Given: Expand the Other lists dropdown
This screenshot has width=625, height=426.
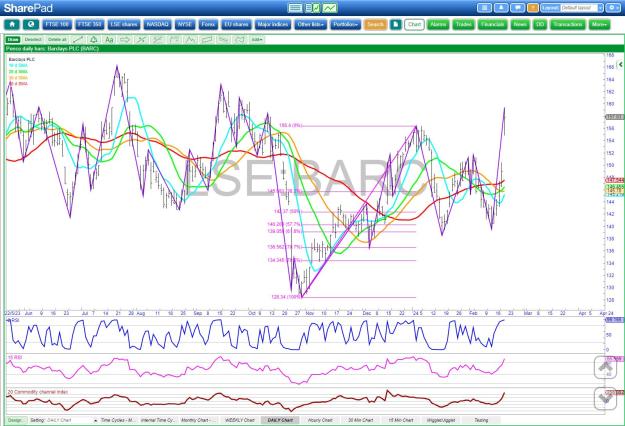Looking at the screenshot, I should pyautogui.click(x=311, y=24).
